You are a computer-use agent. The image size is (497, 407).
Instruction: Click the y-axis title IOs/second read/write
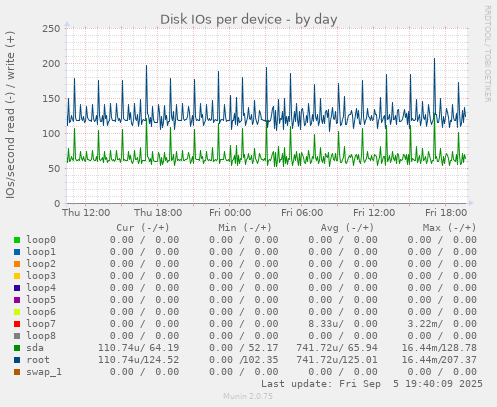coord(10,115)
